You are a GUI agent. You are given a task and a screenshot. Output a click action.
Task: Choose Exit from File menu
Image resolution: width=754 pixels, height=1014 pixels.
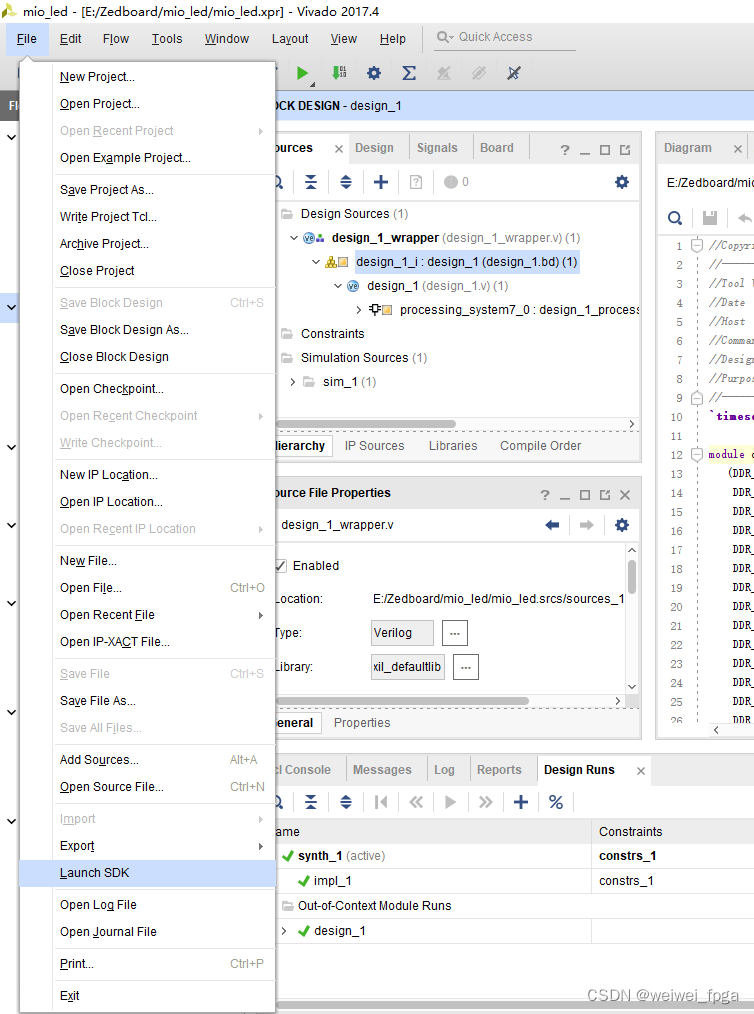pyautogui.click(x=148, y=996)
